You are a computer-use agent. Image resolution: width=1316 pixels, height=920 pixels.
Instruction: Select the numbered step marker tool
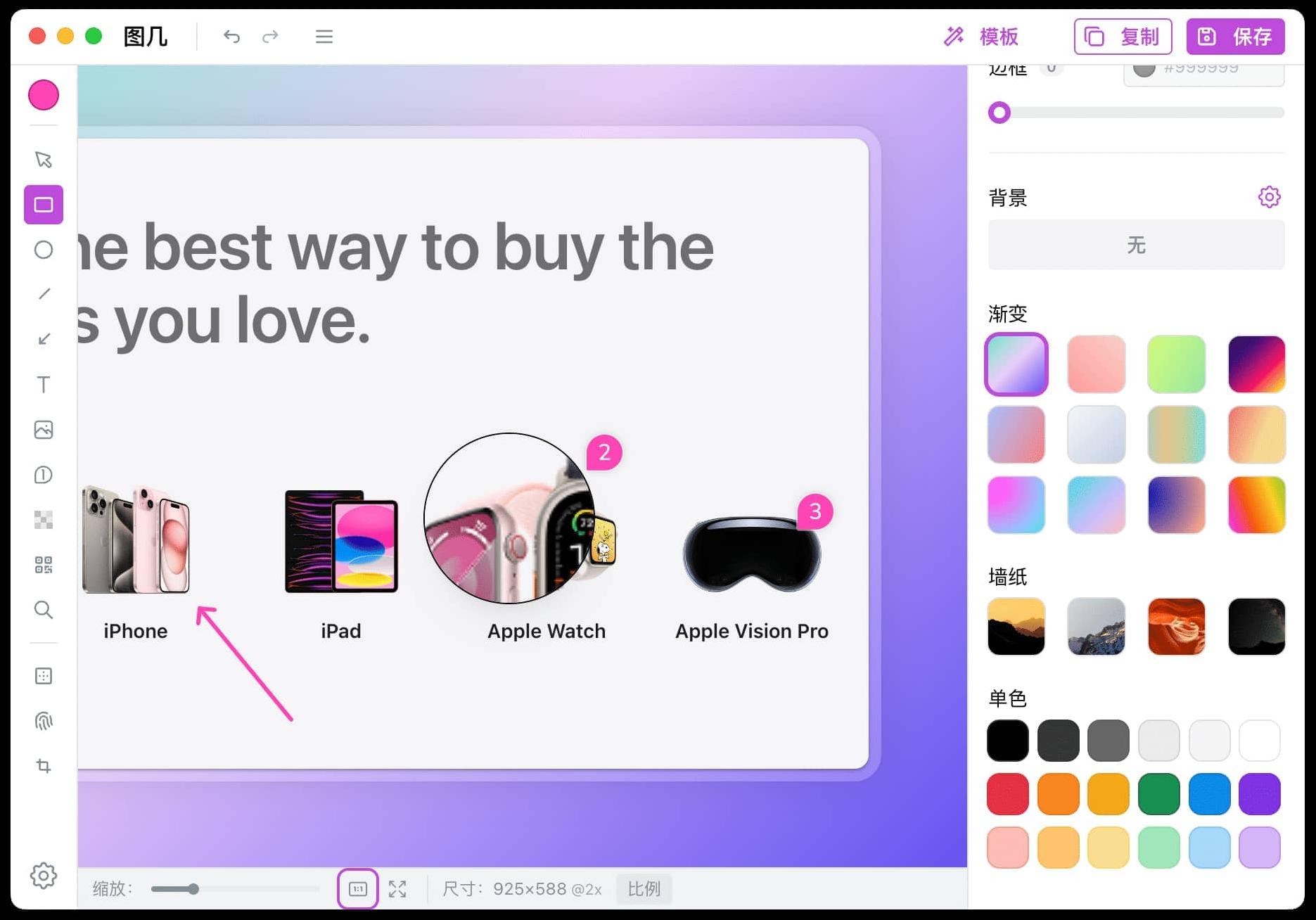(44, 475)
